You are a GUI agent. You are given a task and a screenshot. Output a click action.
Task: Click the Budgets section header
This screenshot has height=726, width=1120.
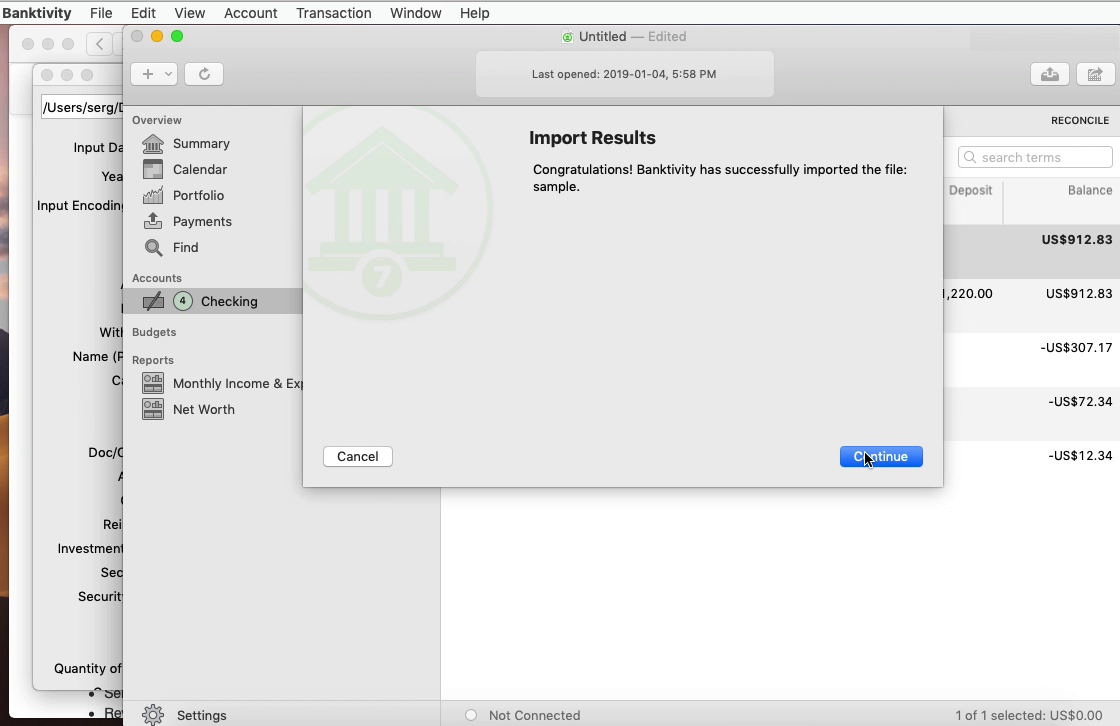click(x=154, y=332)
